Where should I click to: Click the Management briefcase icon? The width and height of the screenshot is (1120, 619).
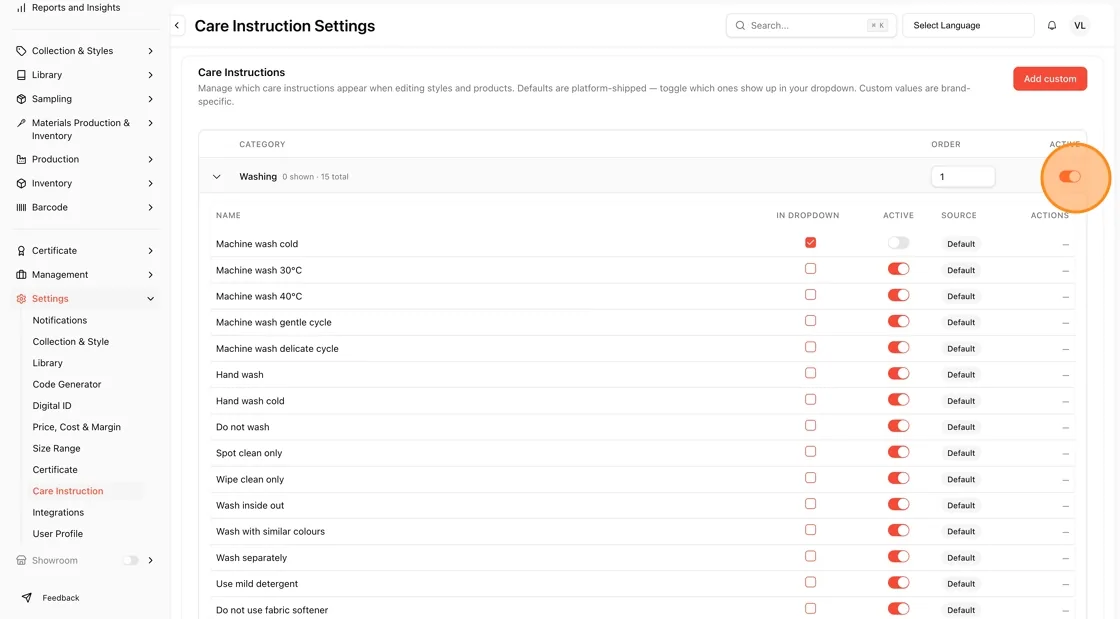click(x=21, y=275)
